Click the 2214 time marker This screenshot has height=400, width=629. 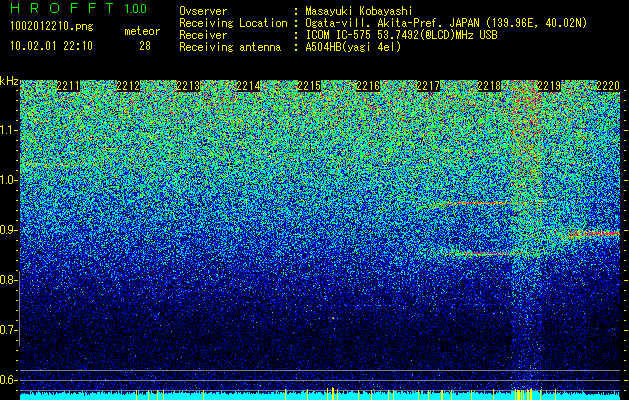249,86
